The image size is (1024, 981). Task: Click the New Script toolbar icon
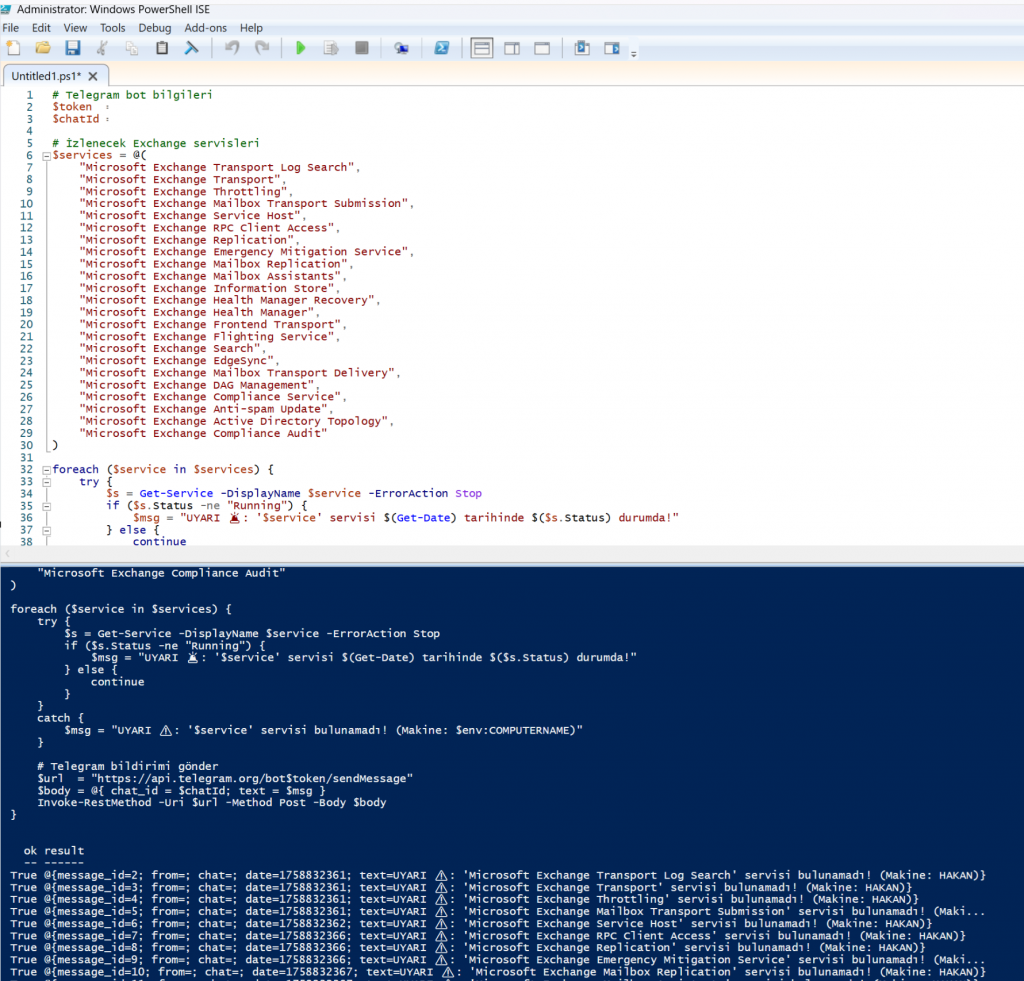13,48
